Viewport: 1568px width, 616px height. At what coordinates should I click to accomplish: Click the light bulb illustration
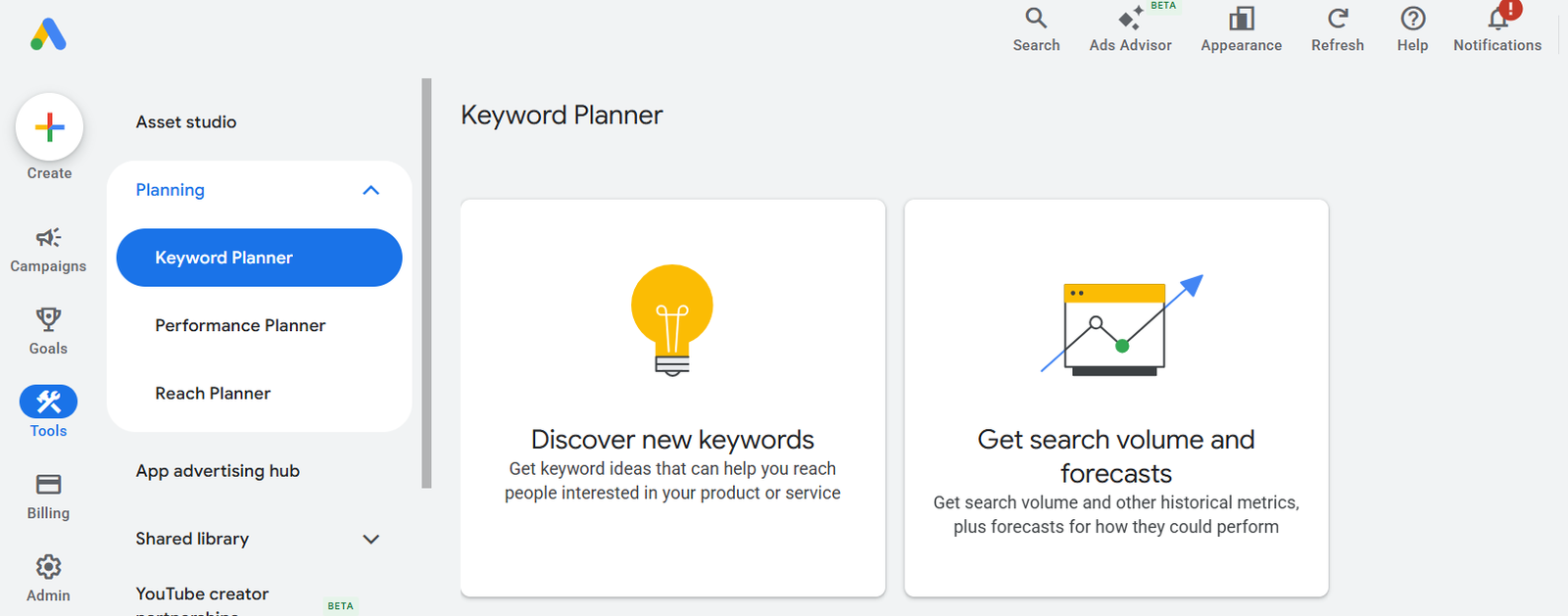(x=672, y=320)
